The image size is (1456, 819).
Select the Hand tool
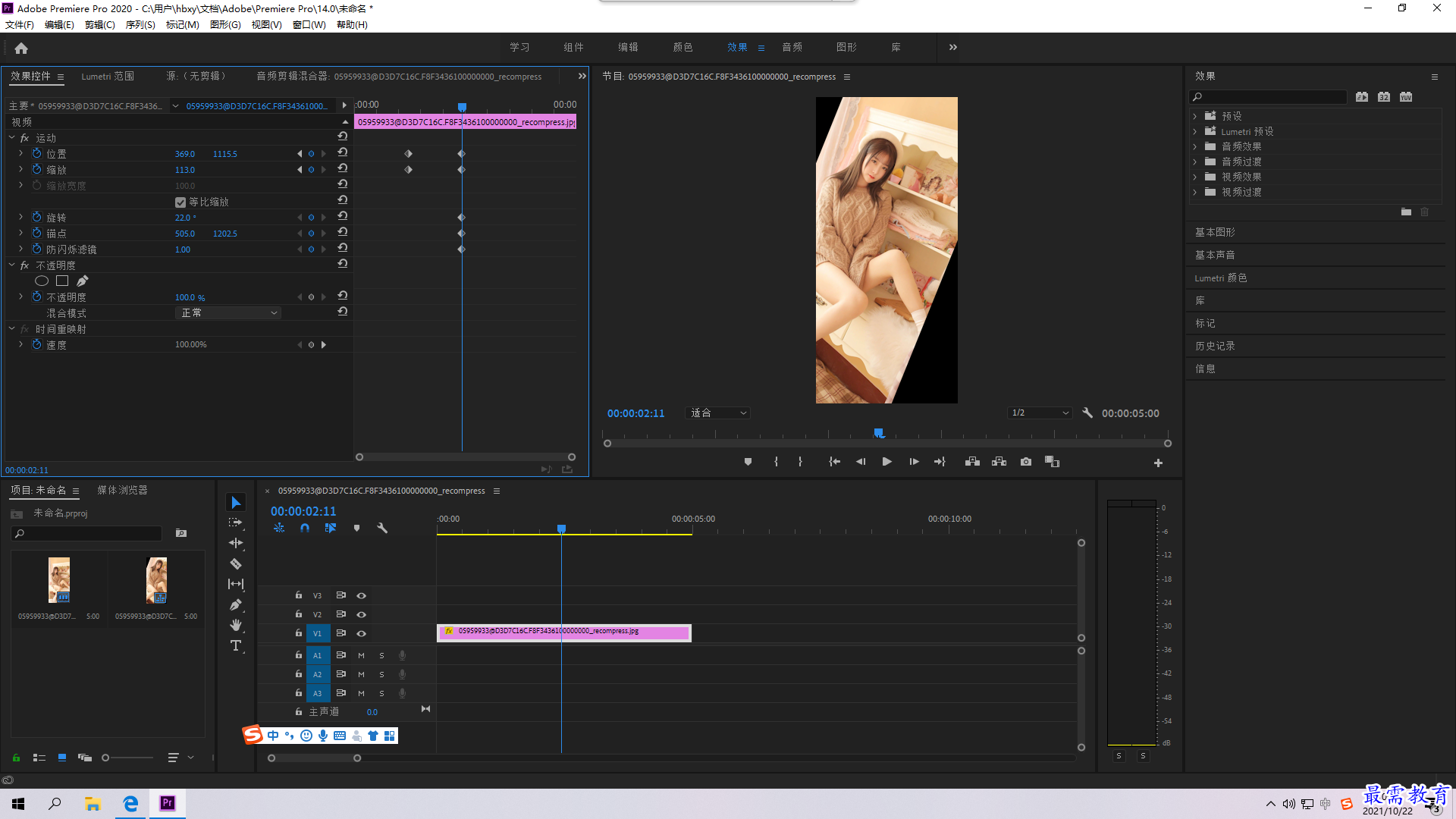(x=236, y=625)
